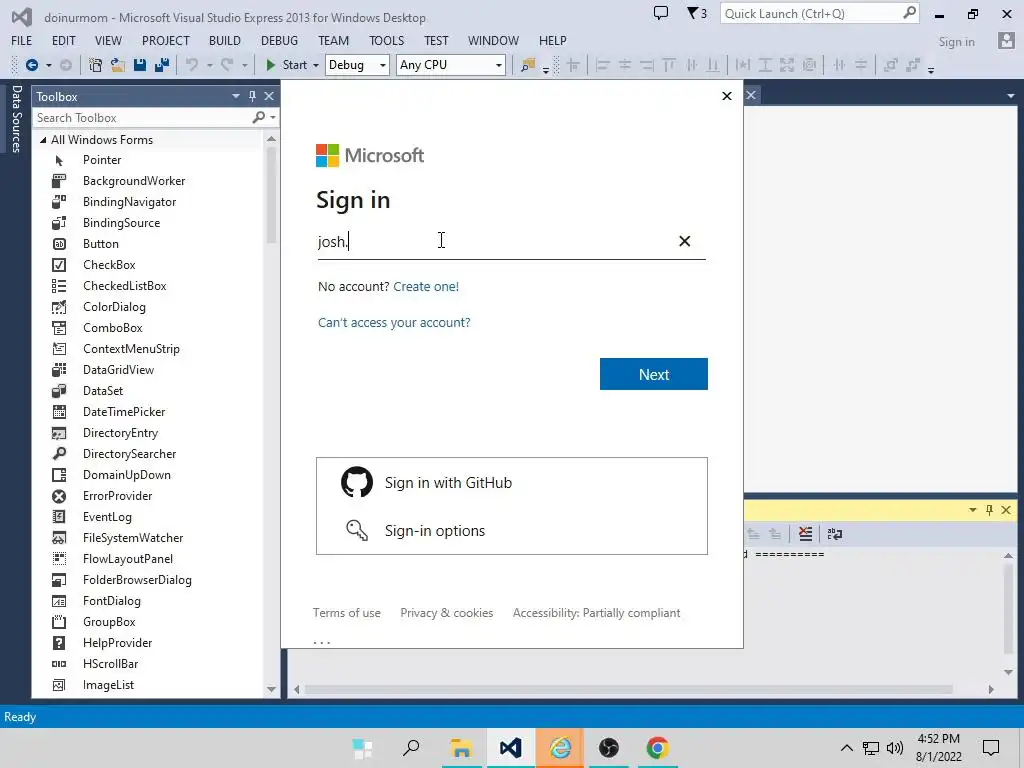Click the account picture icon beside Sign in
Viewport: 1024px width, 768px height.
[1006, 41]
